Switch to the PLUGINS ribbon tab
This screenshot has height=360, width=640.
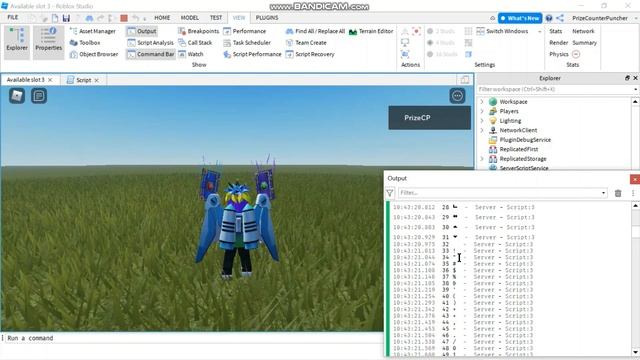click(x=267, y=18)
